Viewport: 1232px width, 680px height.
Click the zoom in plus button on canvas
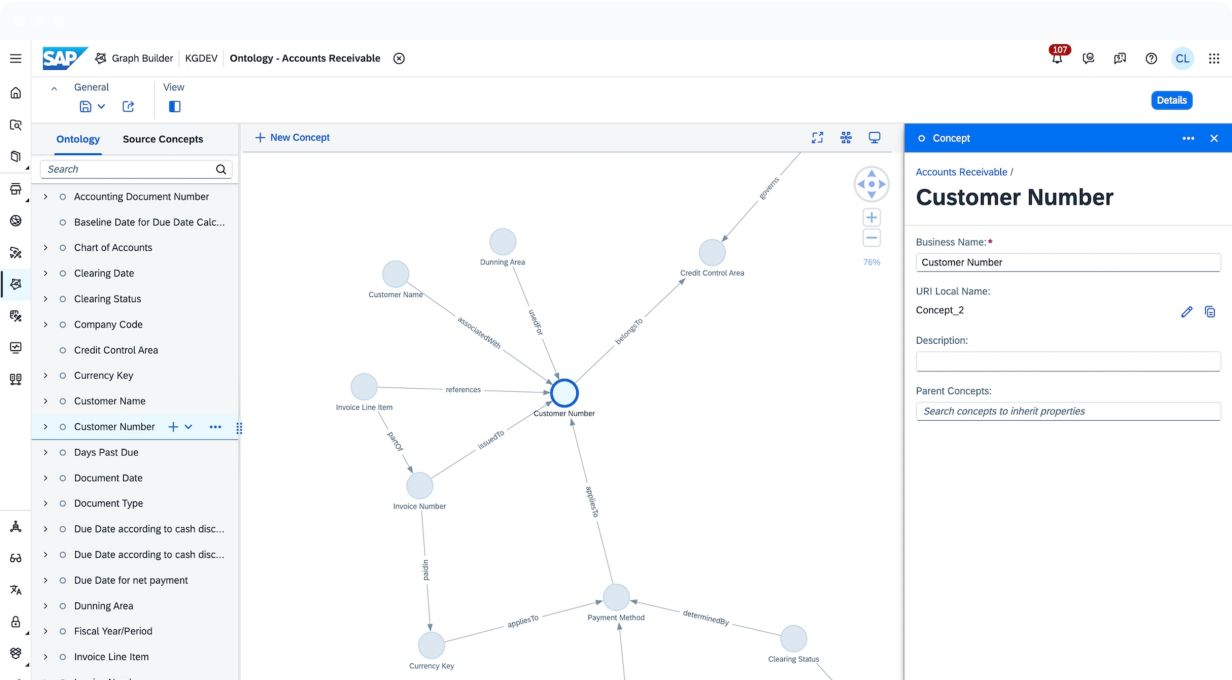coord(871,217)
